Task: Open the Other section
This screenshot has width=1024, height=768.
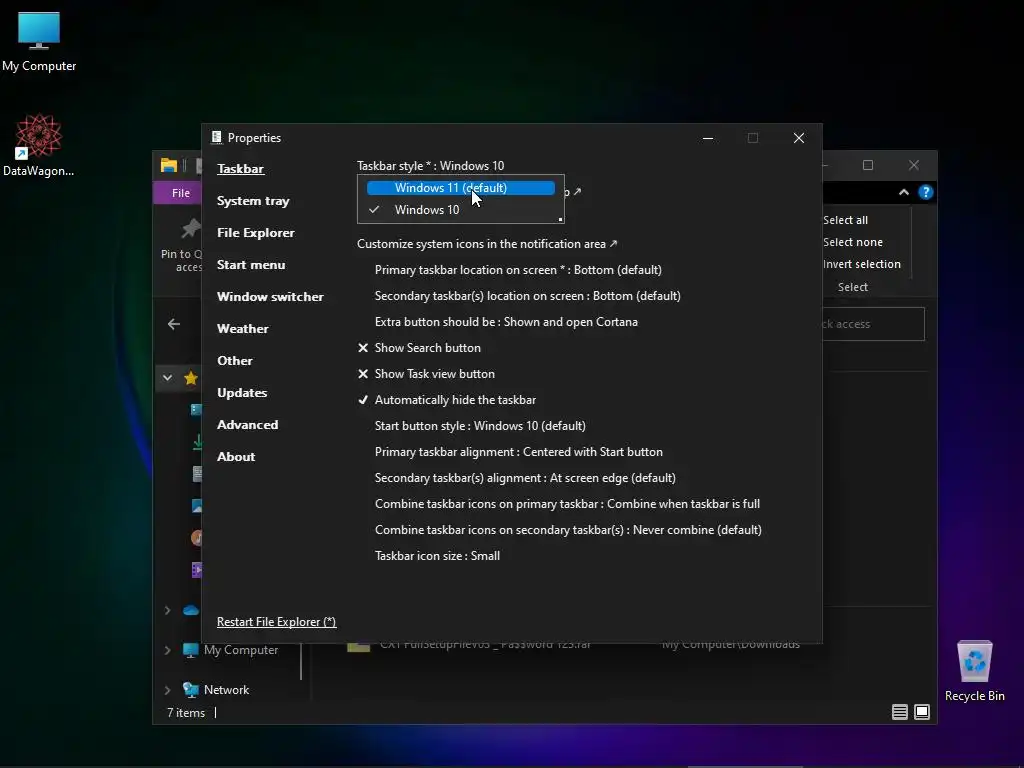Action: [x=234, y=360]
